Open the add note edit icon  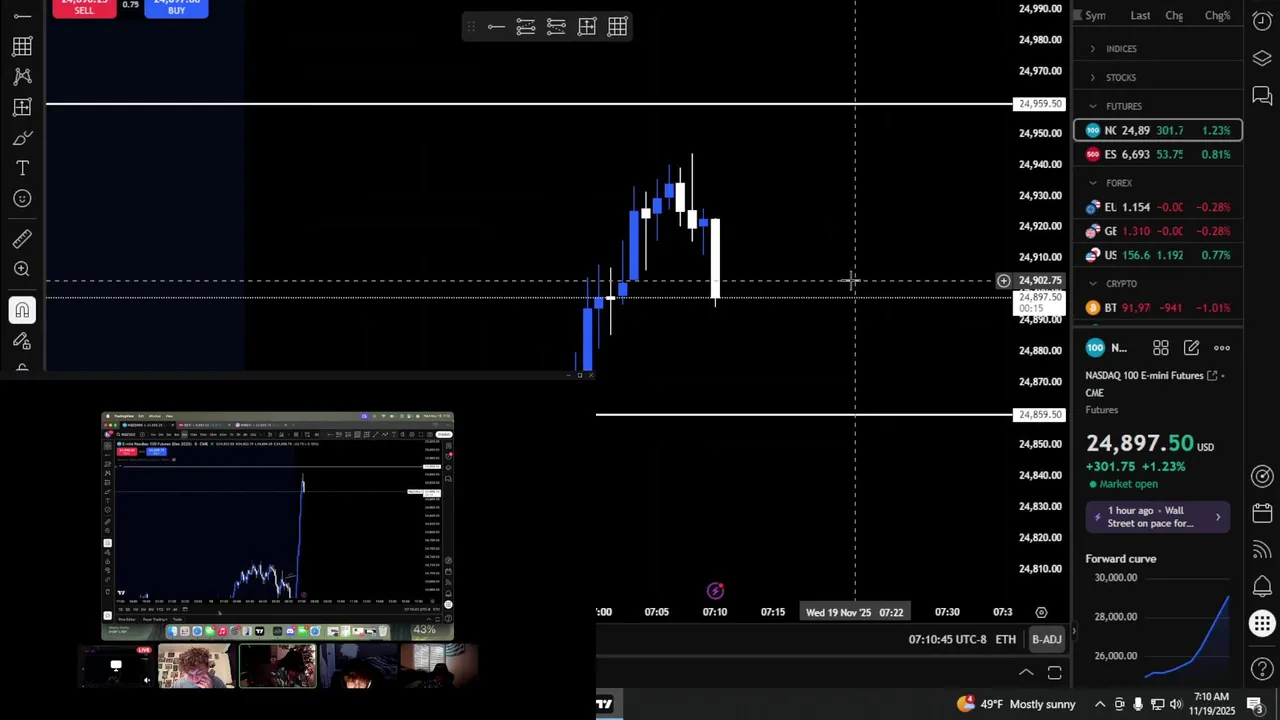coord(1191,348)
